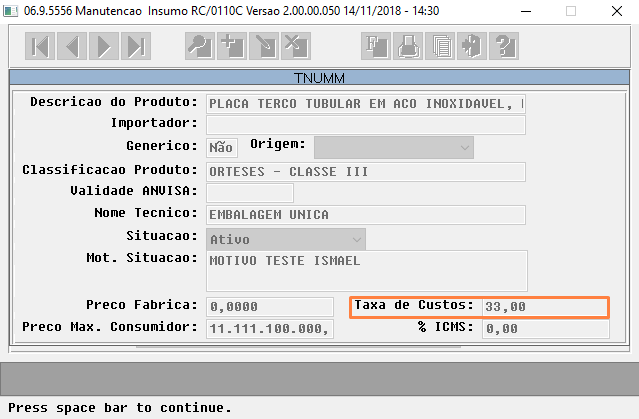The width and height of the screenshot is (639, 419).
Task: Click the Descricao do Produto field
Action: pyautogui.click(x=366, y=104)
